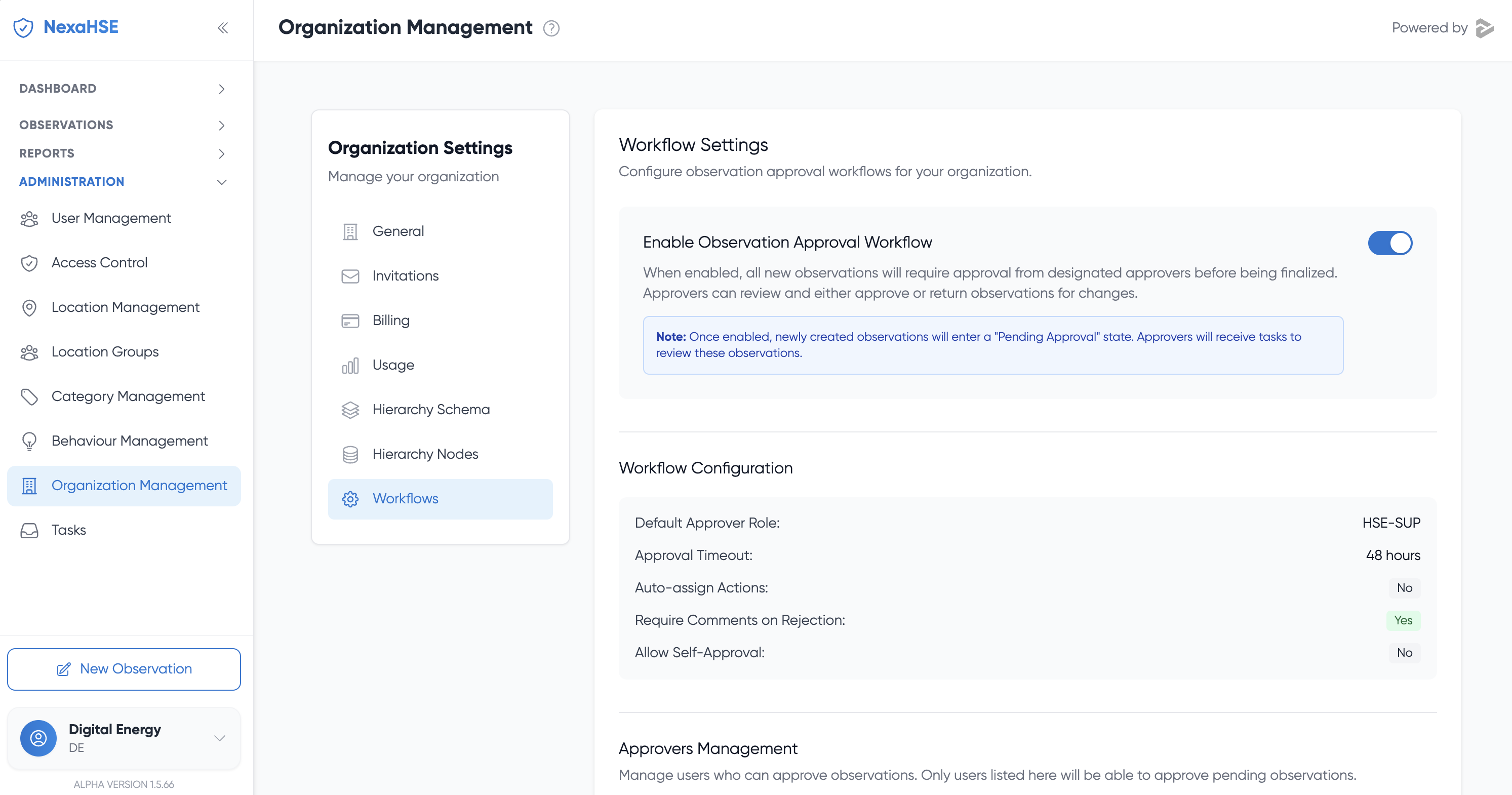The image size is (1512, 795).
Task: Select the Hierarchy Schema settings tab
Action: (440, 410)
